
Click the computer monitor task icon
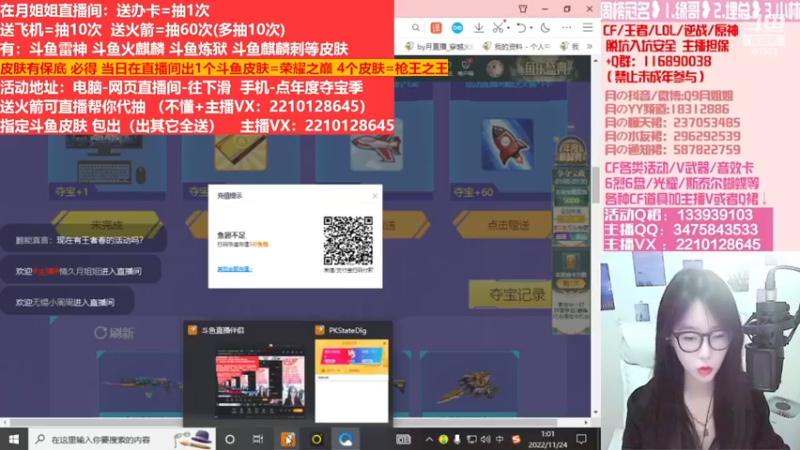point(106,159)
